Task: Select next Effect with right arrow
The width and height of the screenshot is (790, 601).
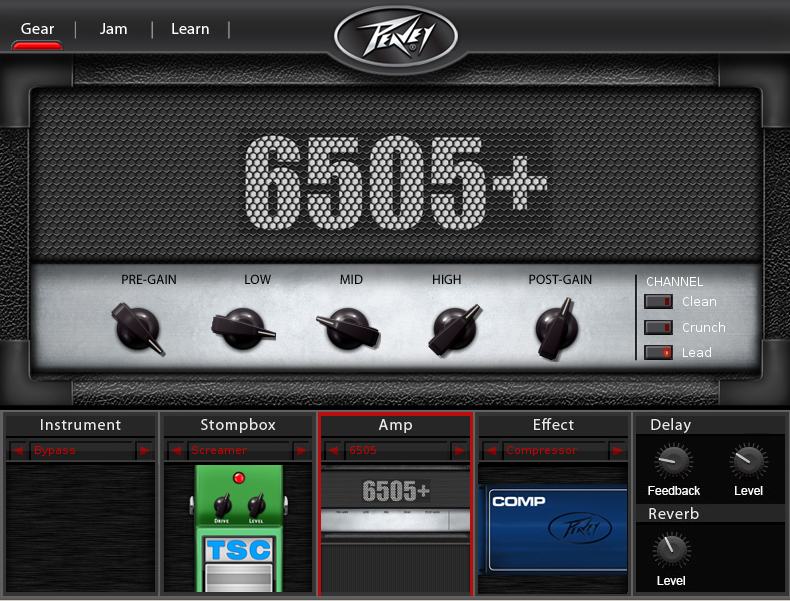Action: (617, 450)
